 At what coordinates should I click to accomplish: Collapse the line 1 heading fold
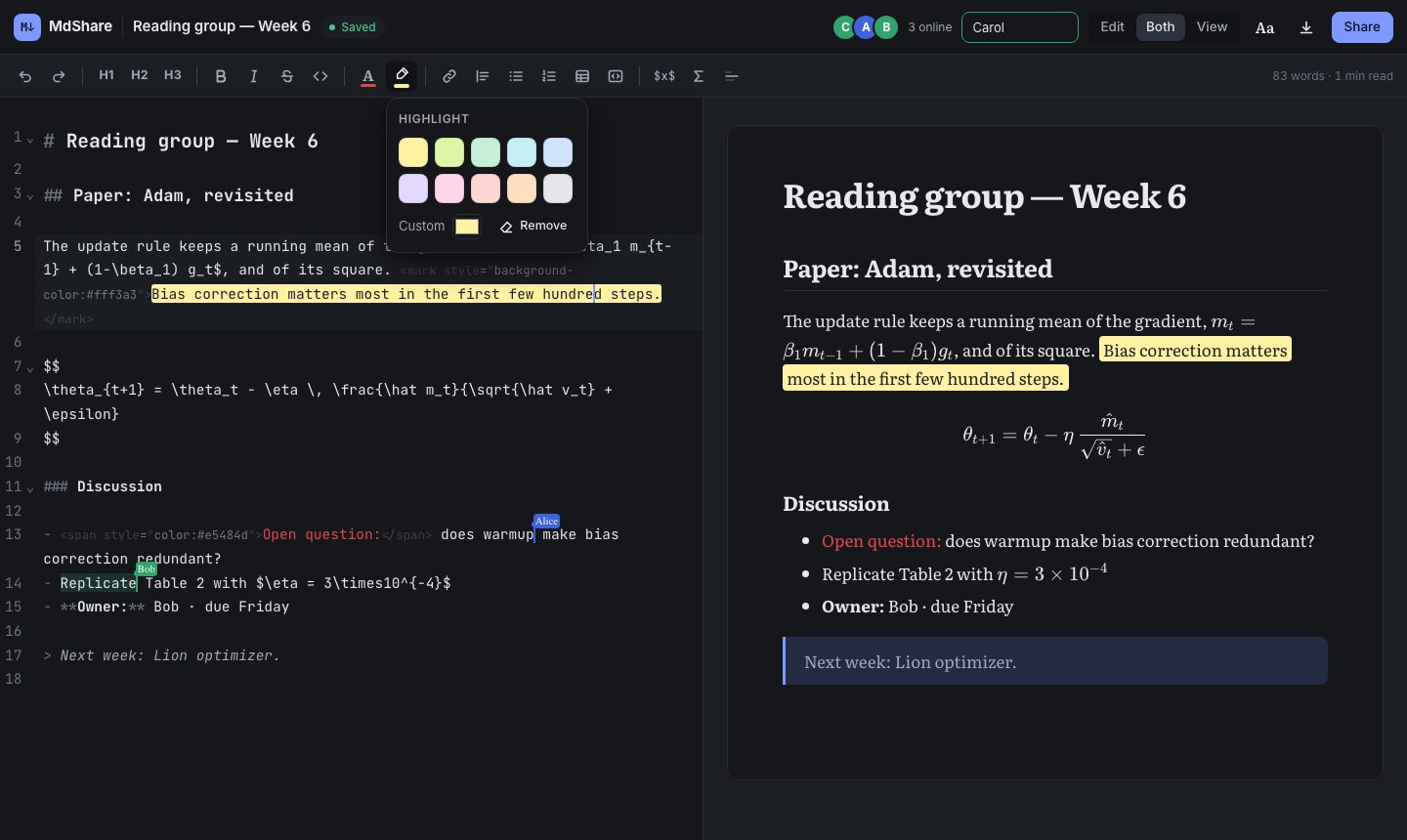tap(30, 141)
